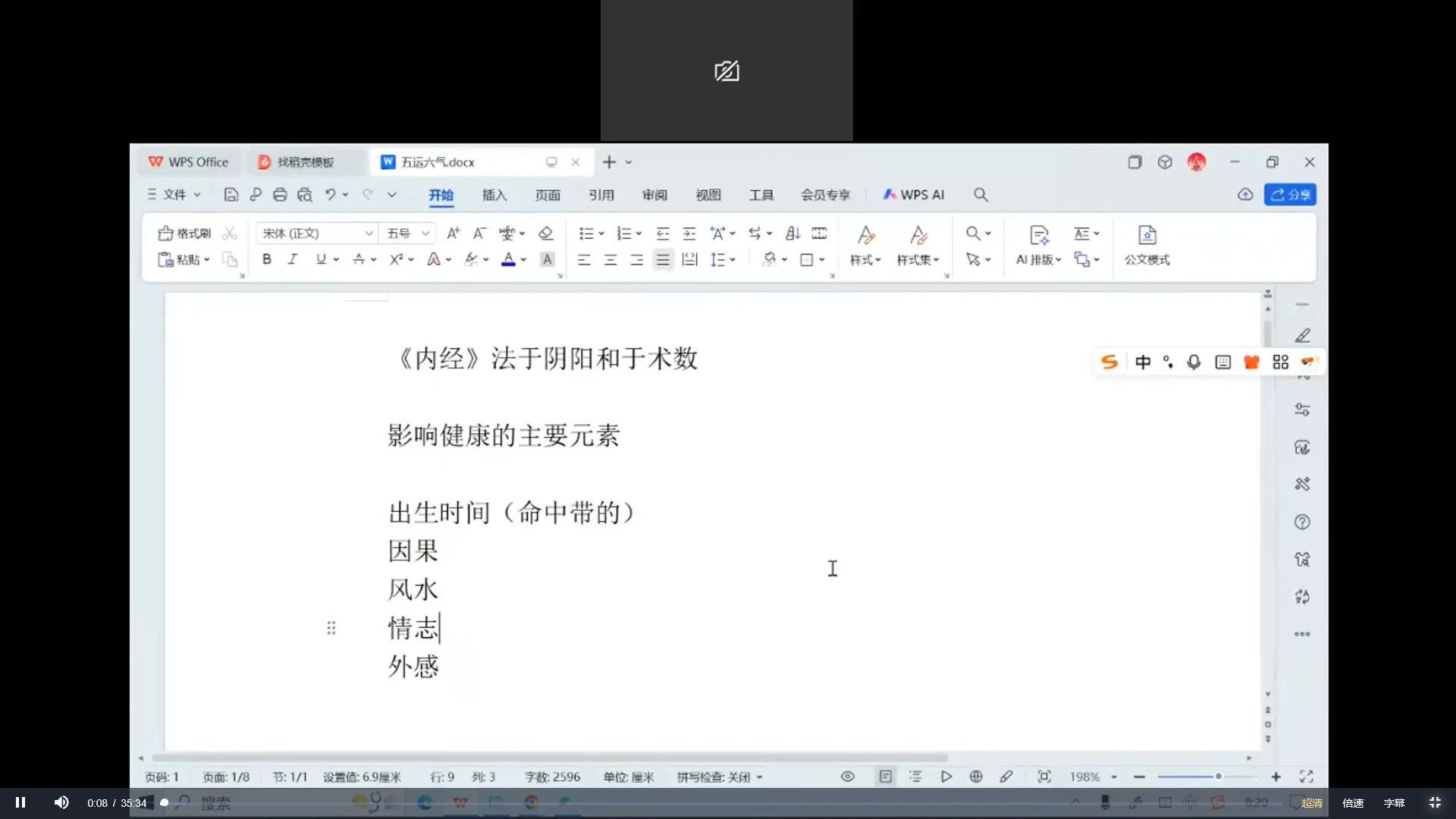Toggle bold formatting

pos(267,259)
